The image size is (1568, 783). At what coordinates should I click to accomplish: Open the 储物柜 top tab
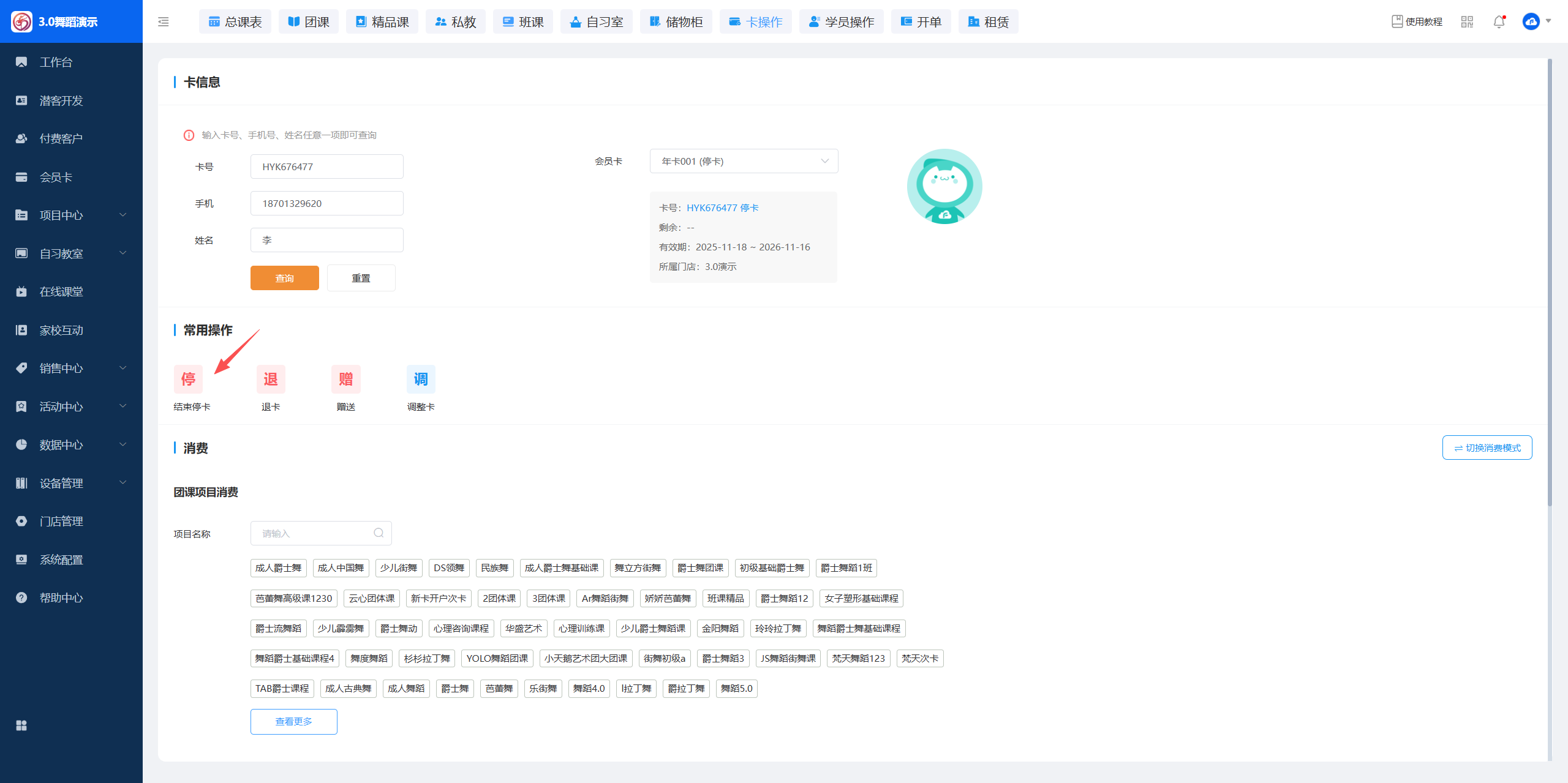(676, 22)
